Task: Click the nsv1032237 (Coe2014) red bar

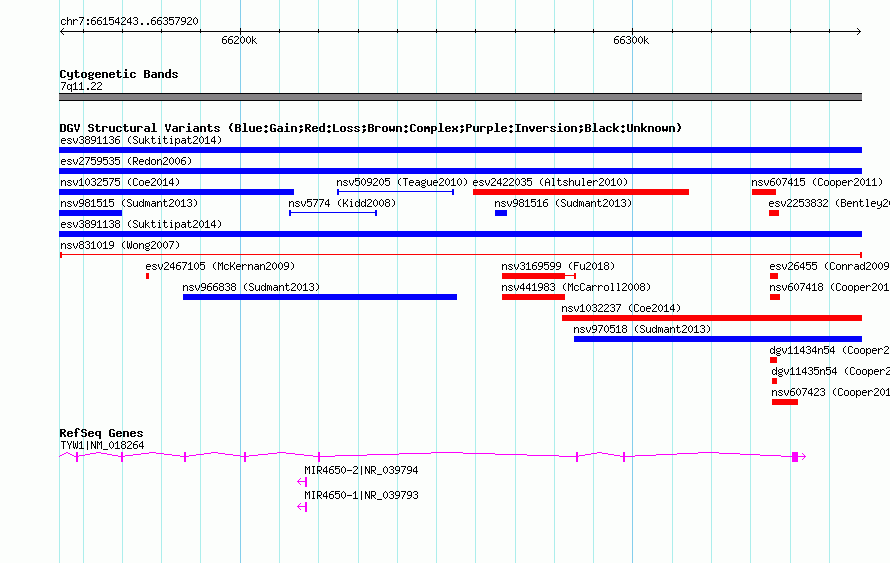Action: click(x=712, y=318)
